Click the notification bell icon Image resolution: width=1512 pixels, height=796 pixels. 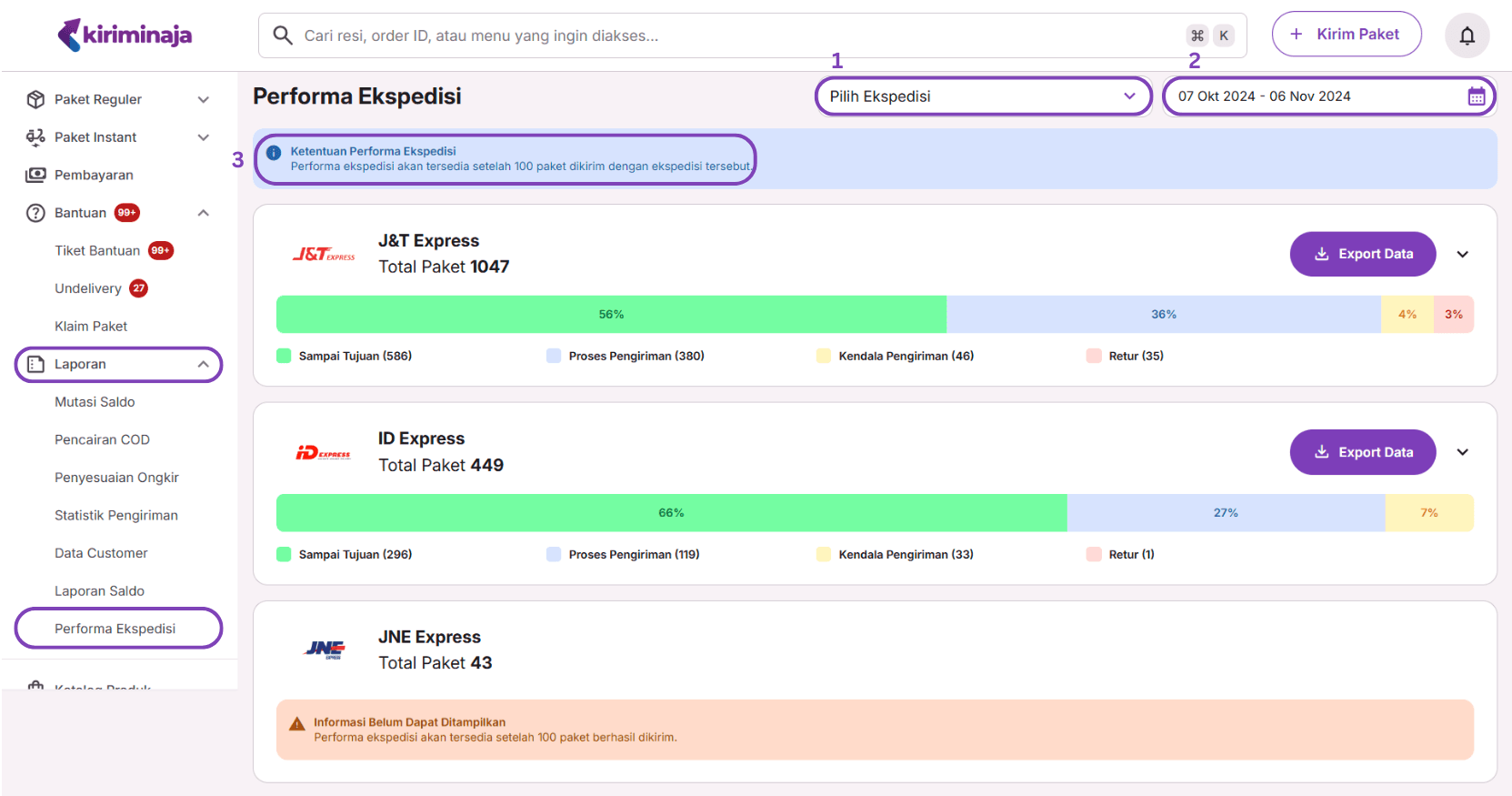point(1467,35)
